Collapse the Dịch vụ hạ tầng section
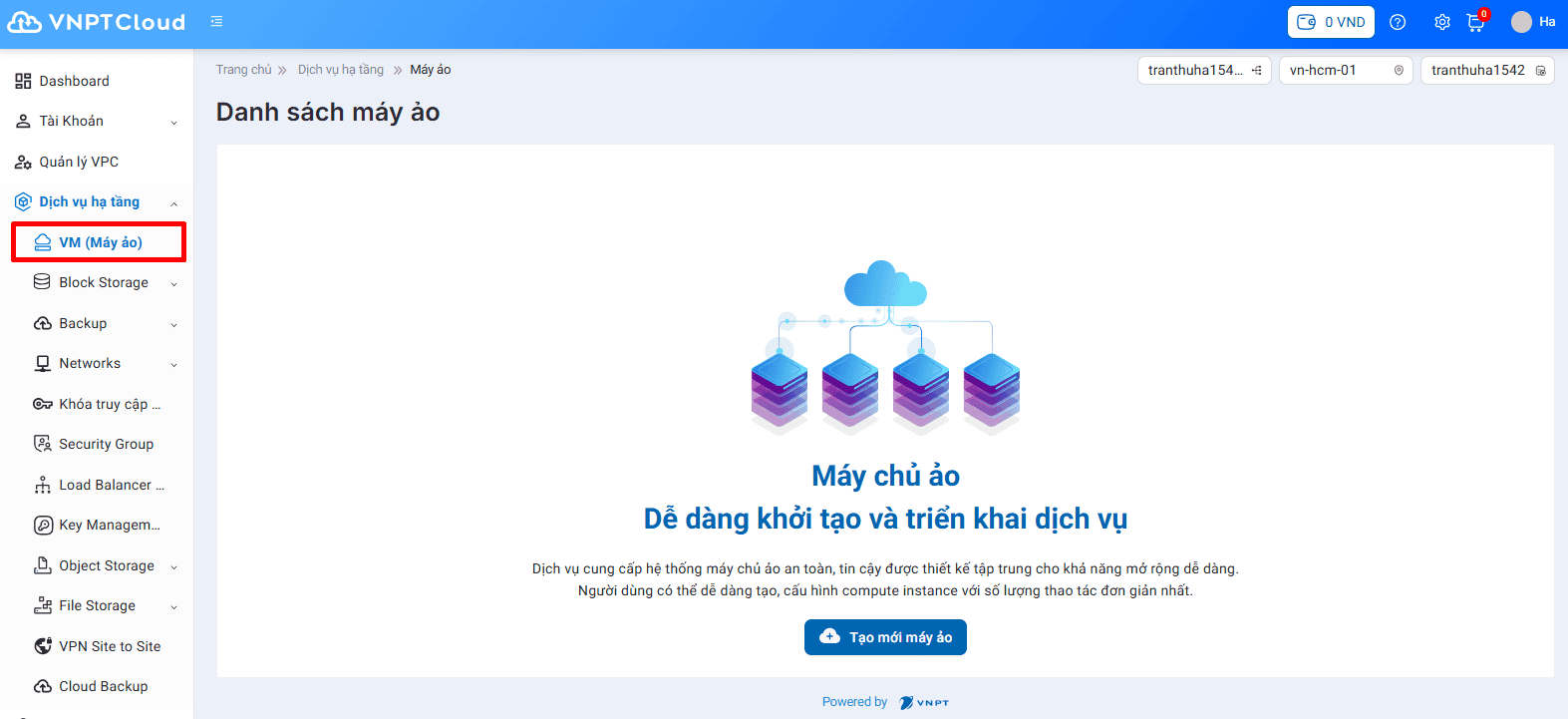Viewport: 1568px width, 719px height. click(x=174, y=203)
